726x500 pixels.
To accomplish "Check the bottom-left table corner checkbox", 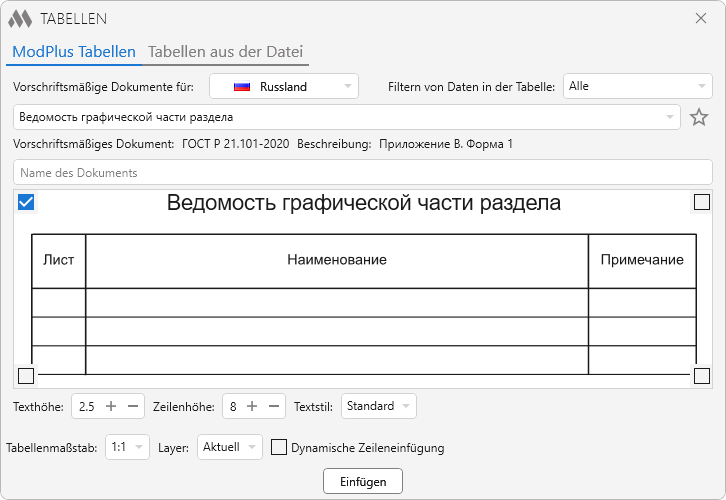I will (26, 376).
